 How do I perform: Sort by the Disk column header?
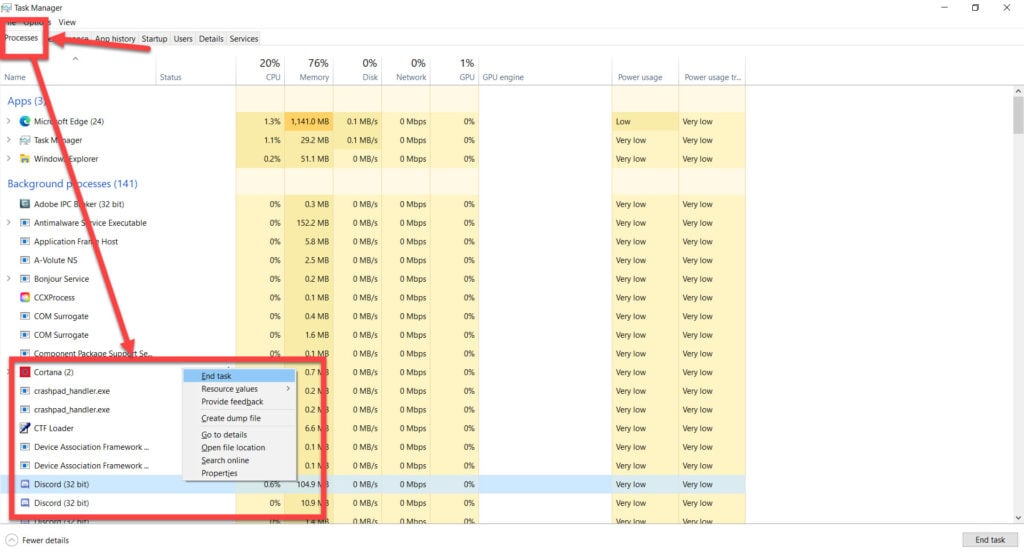(357, 70)
